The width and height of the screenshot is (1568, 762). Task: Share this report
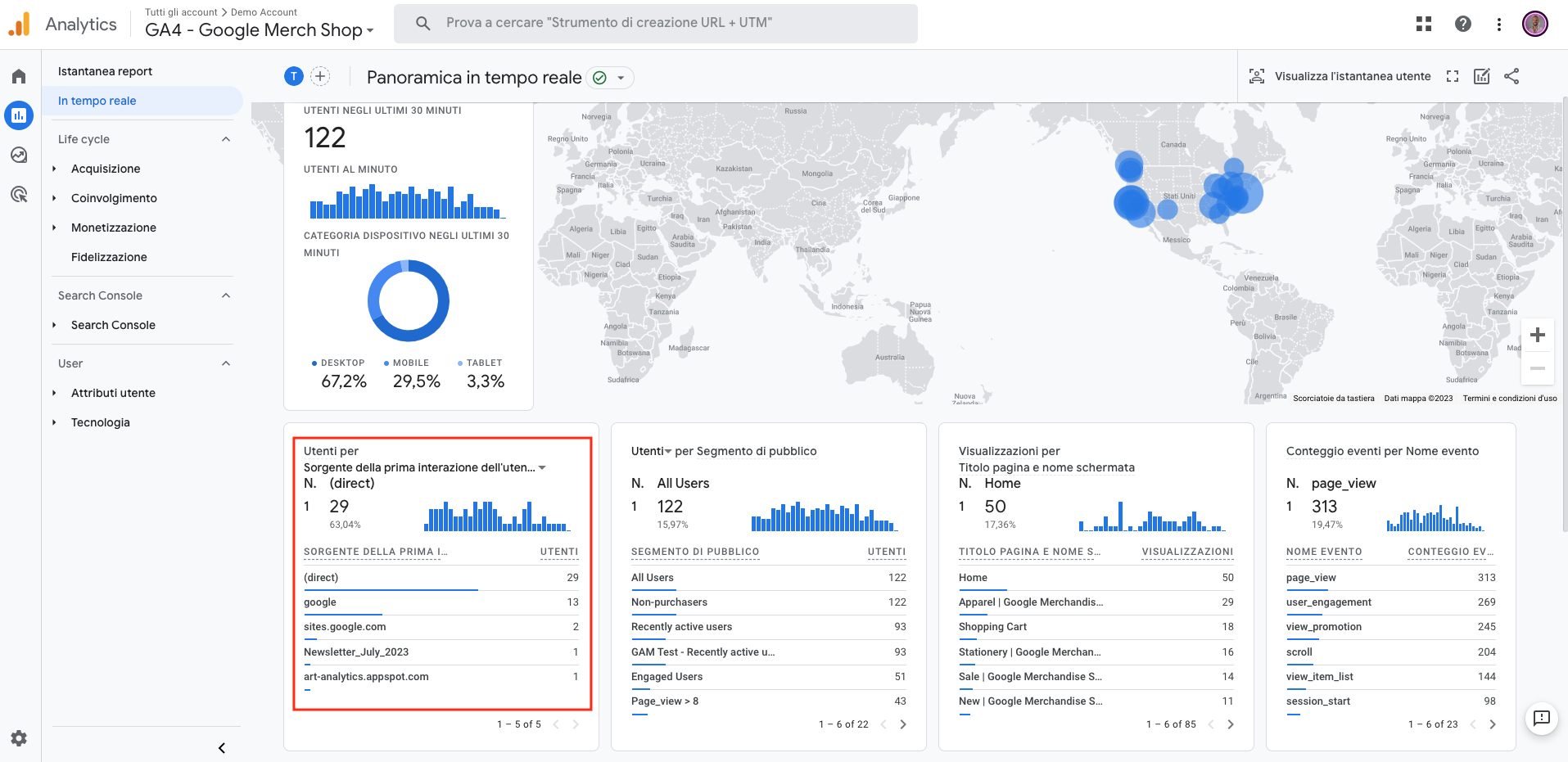tap(1512, 76)
